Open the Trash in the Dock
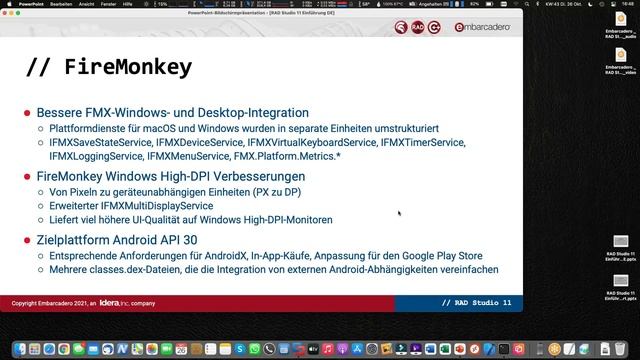The height and width of the screenshot is (360, 640). click(620, 349)
